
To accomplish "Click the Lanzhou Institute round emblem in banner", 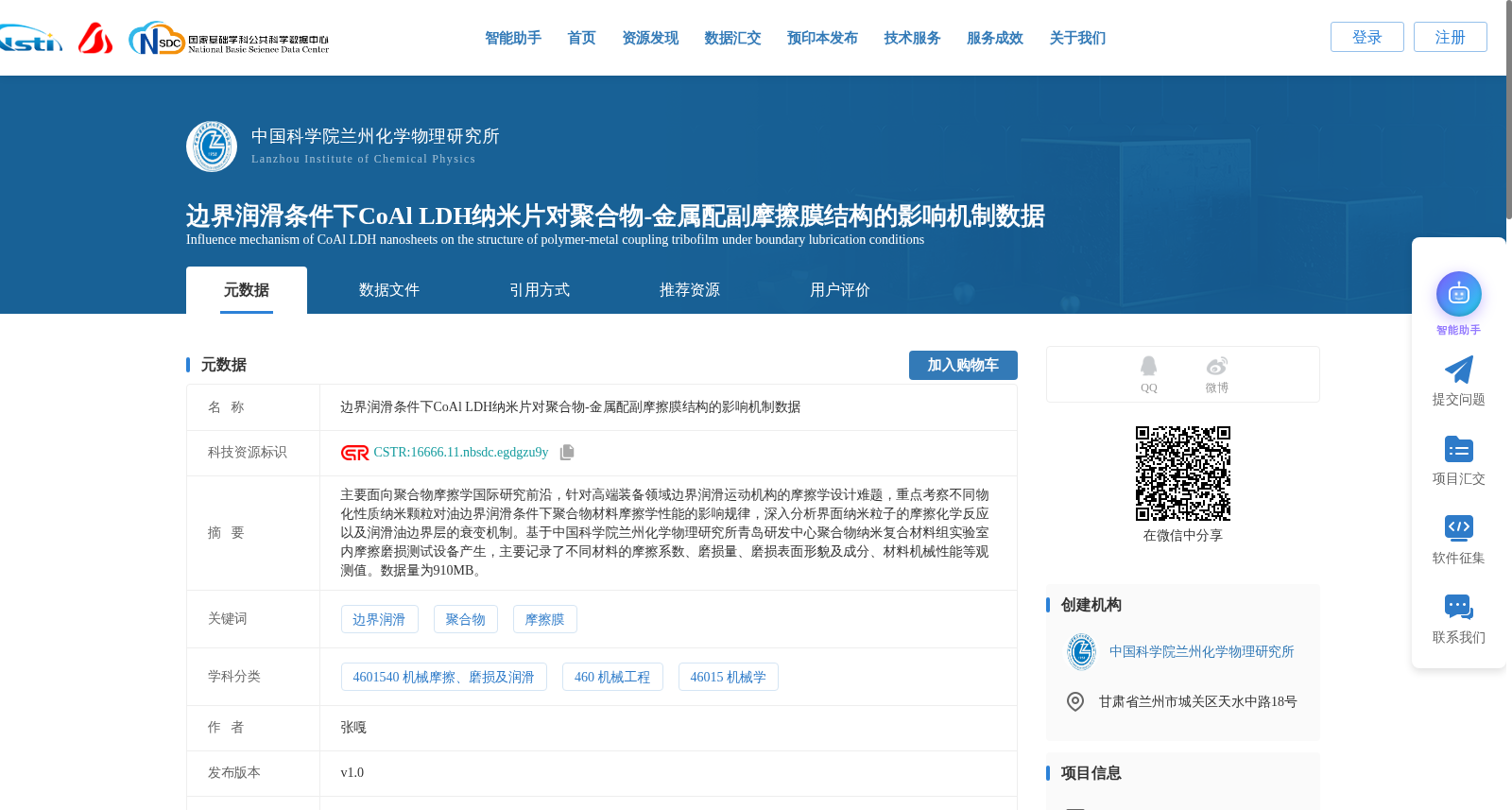I will point(212,146).
